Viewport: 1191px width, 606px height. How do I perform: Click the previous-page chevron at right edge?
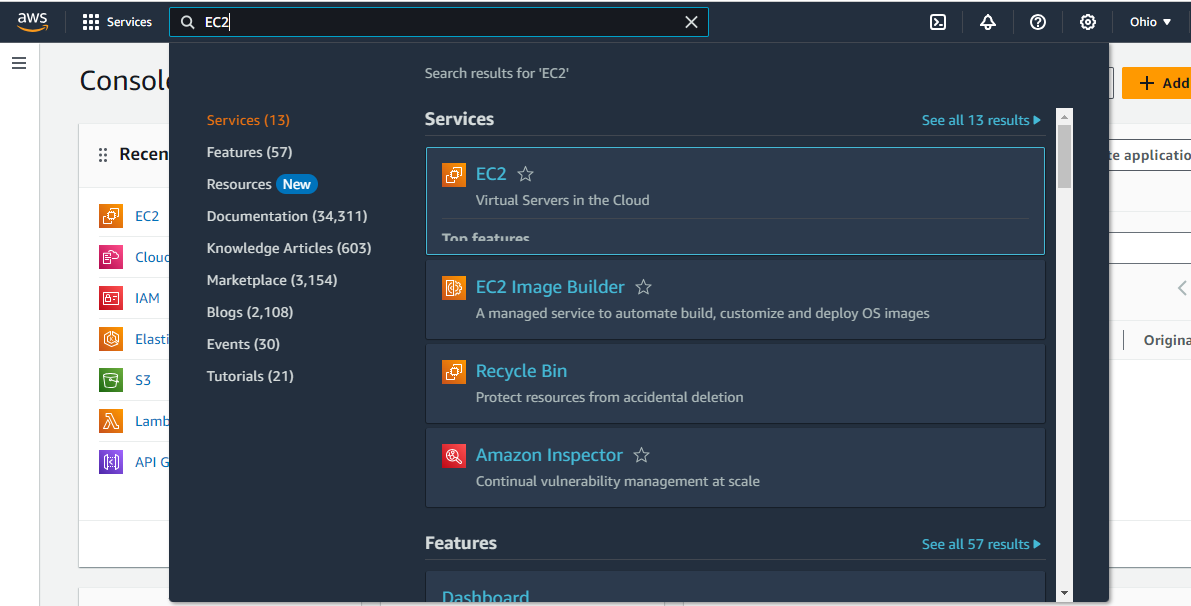pos(1182,287)
